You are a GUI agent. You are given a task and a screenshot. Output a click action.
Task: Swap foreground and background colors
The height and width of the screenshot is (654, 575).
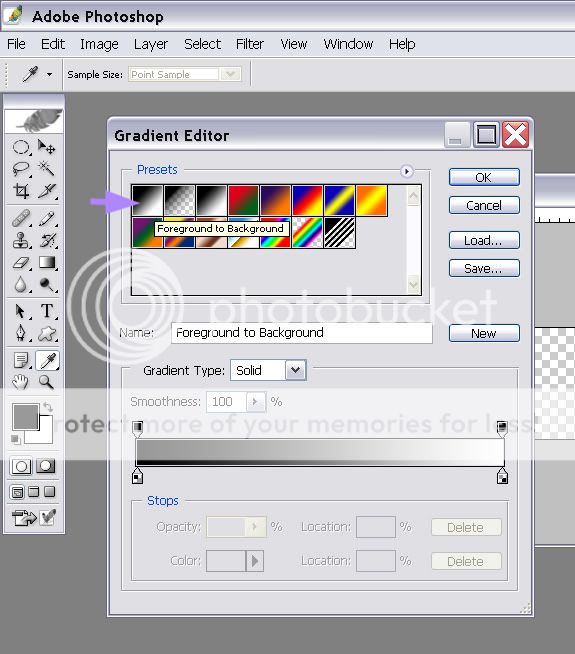(x=48, y=406)
